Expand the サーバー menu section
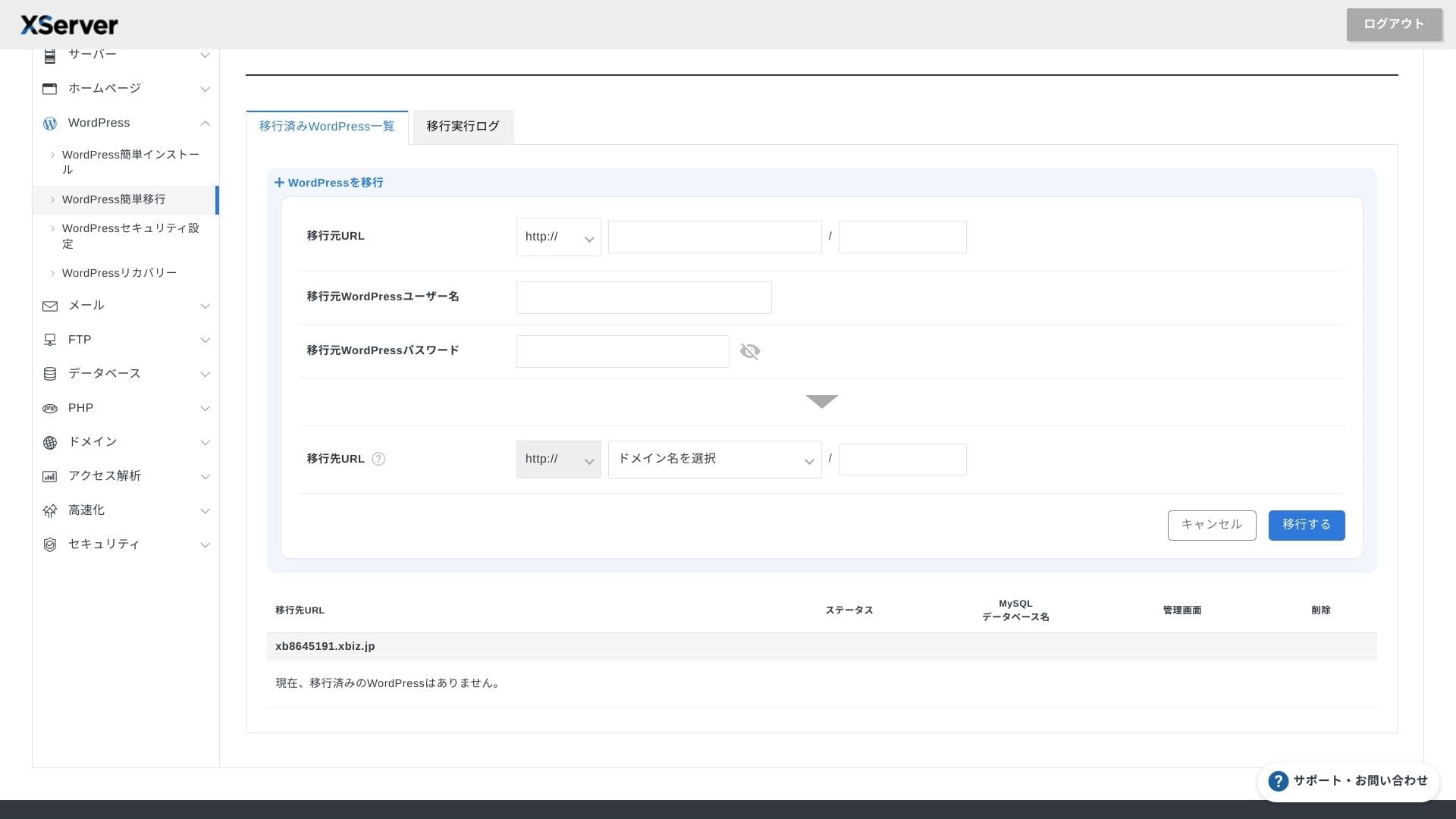 pyautogui.click(x=205, y=55)
